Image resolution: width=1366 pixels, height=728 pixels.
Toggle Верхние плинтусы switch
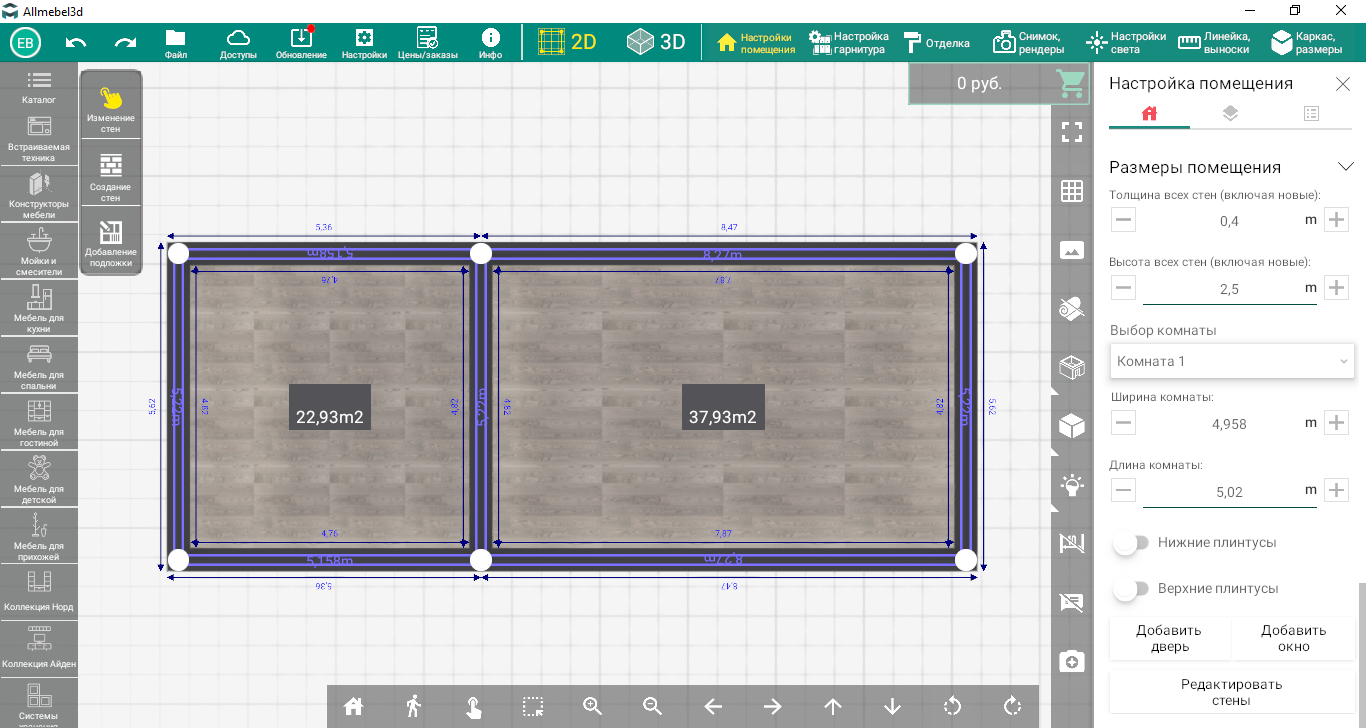1132,589
